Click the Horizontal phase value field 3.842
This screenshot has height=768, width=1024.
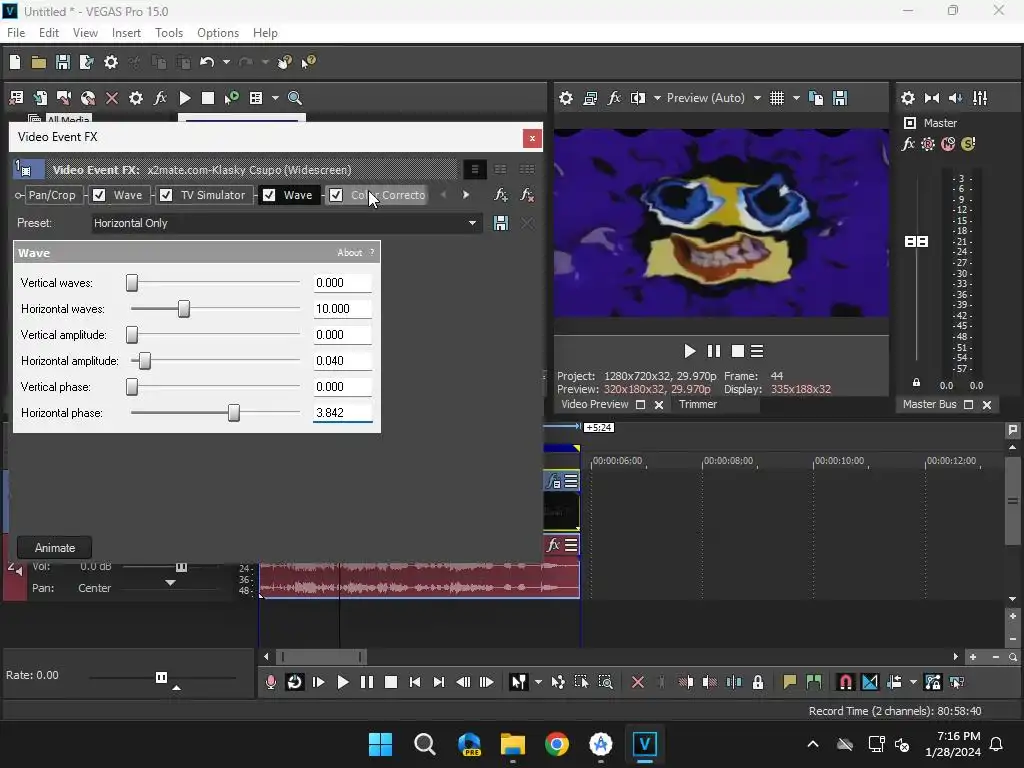coord(342,413)
